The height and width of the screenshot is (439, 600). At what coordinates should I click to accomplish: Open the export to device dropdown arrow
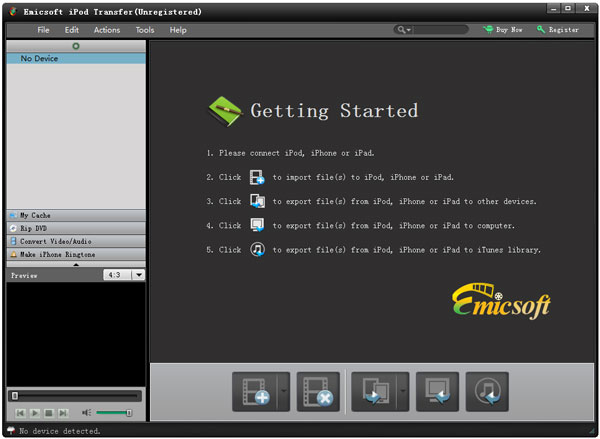[402, 391]
